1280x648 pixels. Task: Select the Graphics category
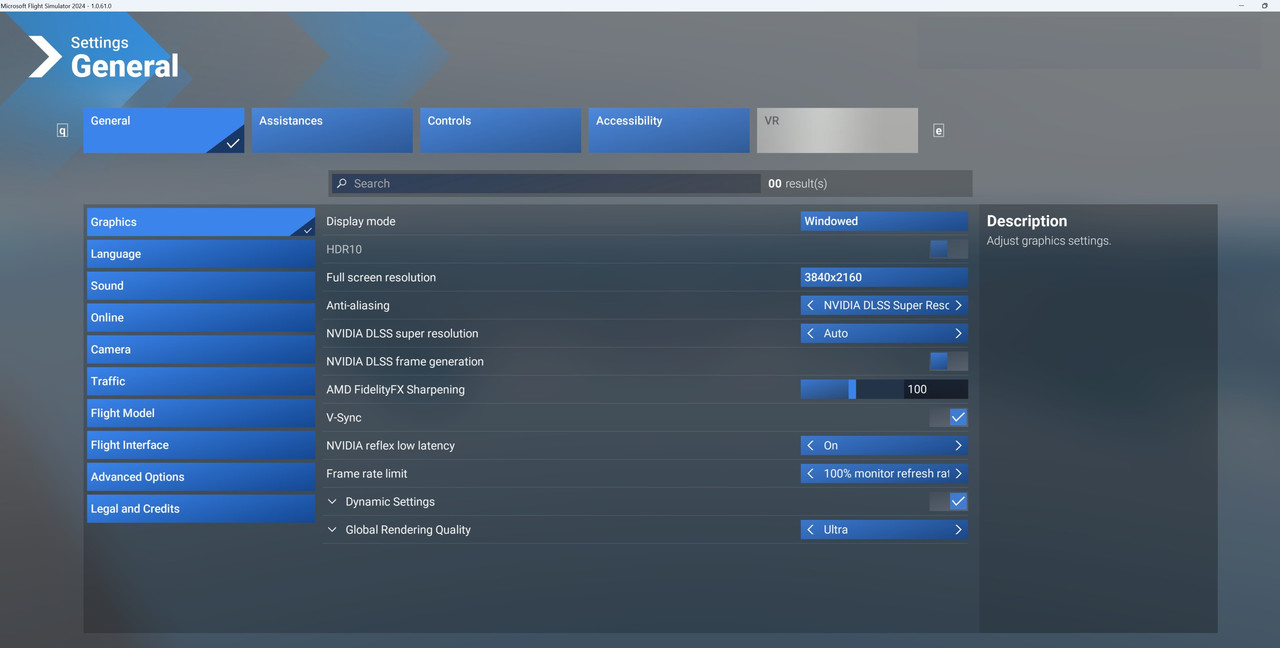[201, 222]
